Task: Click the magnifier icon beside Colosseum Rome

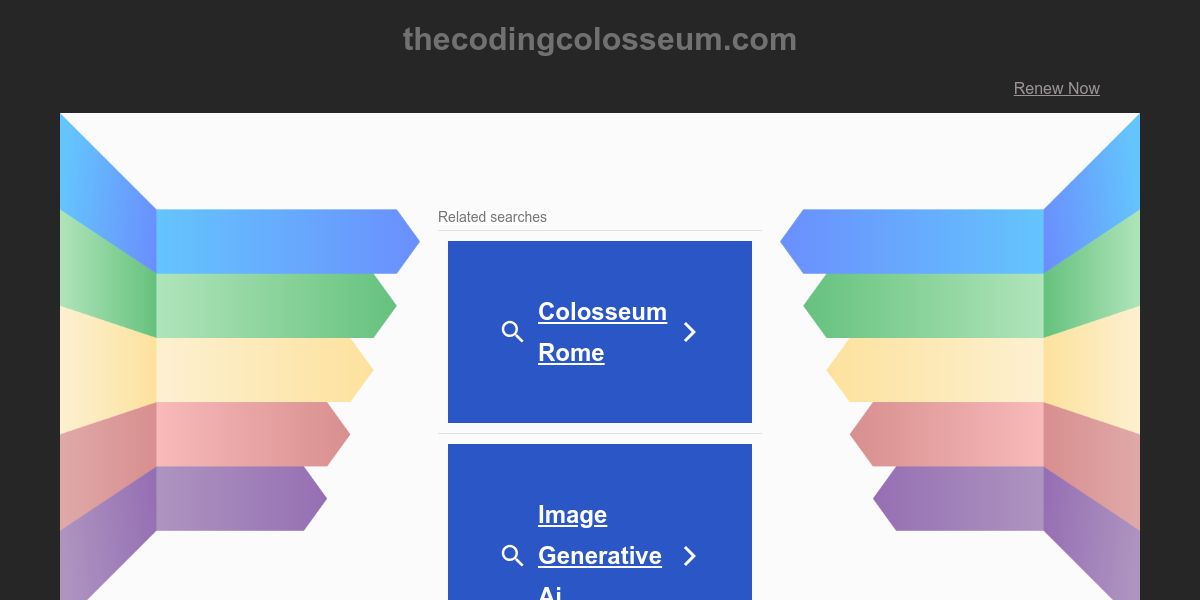Action: point(512,332)
